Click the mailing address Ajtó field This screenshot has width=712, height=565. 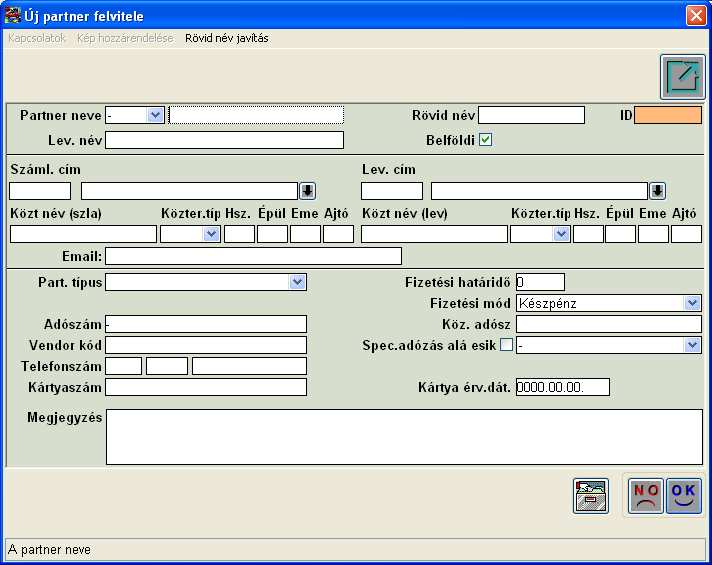click(x=687, y=234)
